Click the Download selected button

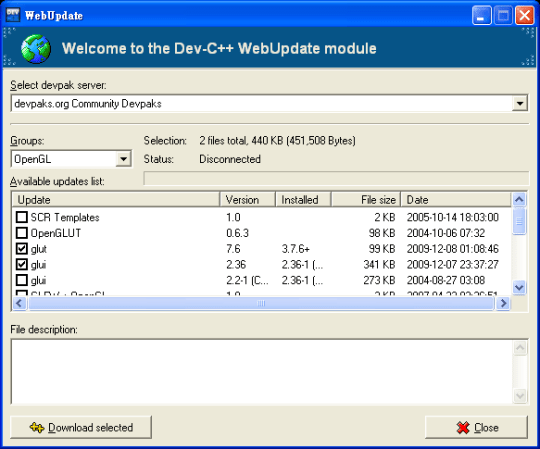point(81,427)
